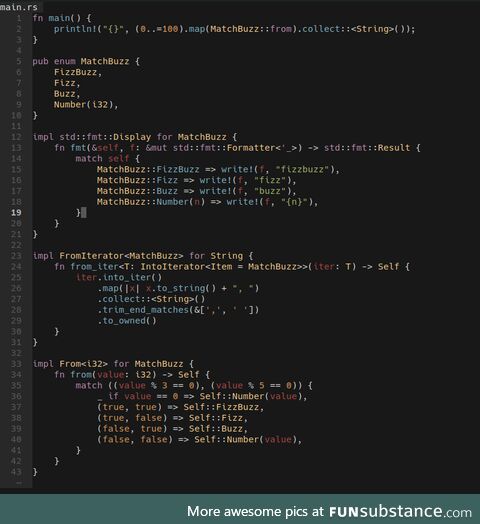Click the println! macro call
The image size is (480, 524).
[234, 29]
